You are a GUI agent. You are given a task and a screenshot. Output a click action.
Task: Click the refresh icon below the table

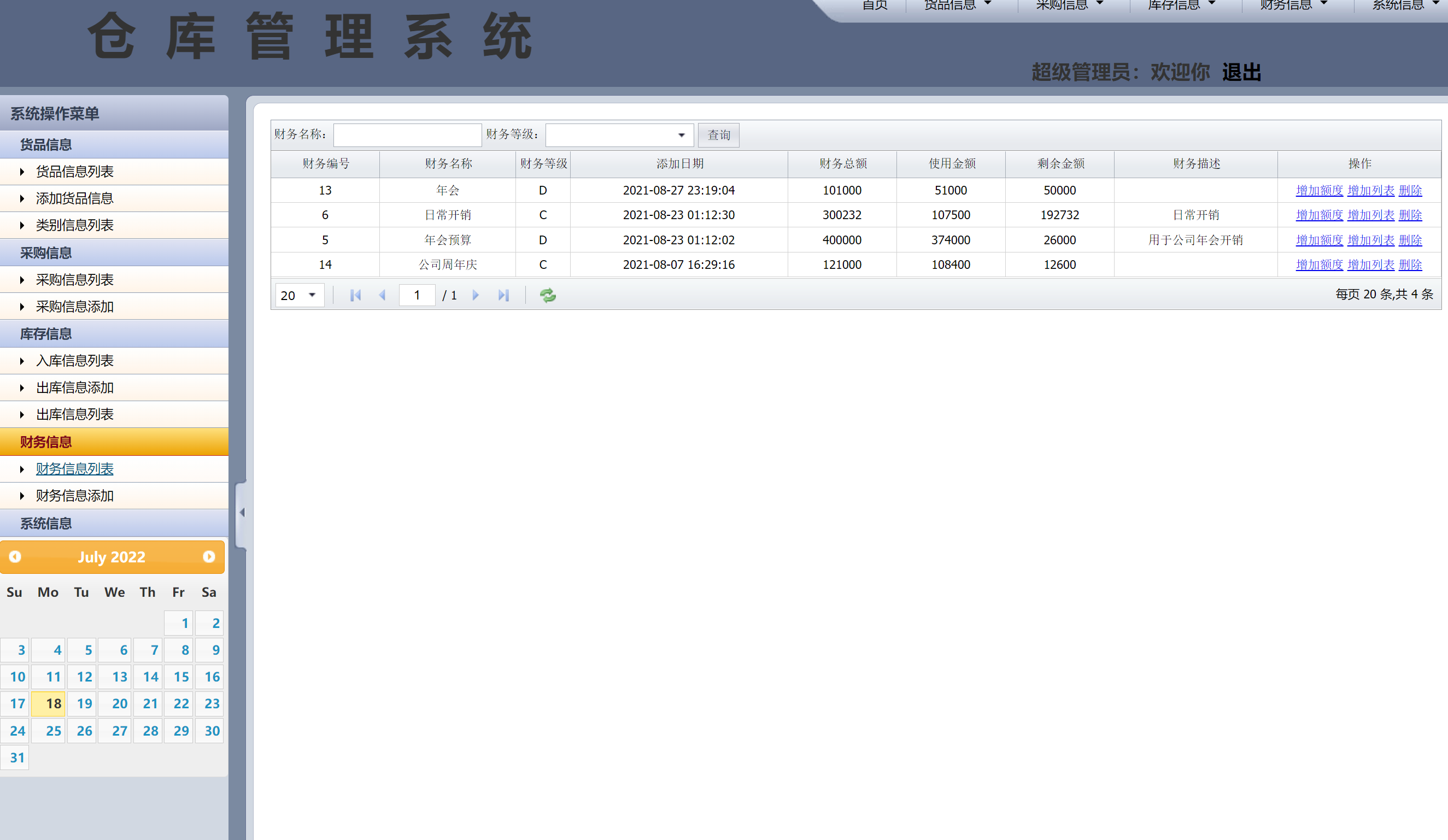pos(547,295)
